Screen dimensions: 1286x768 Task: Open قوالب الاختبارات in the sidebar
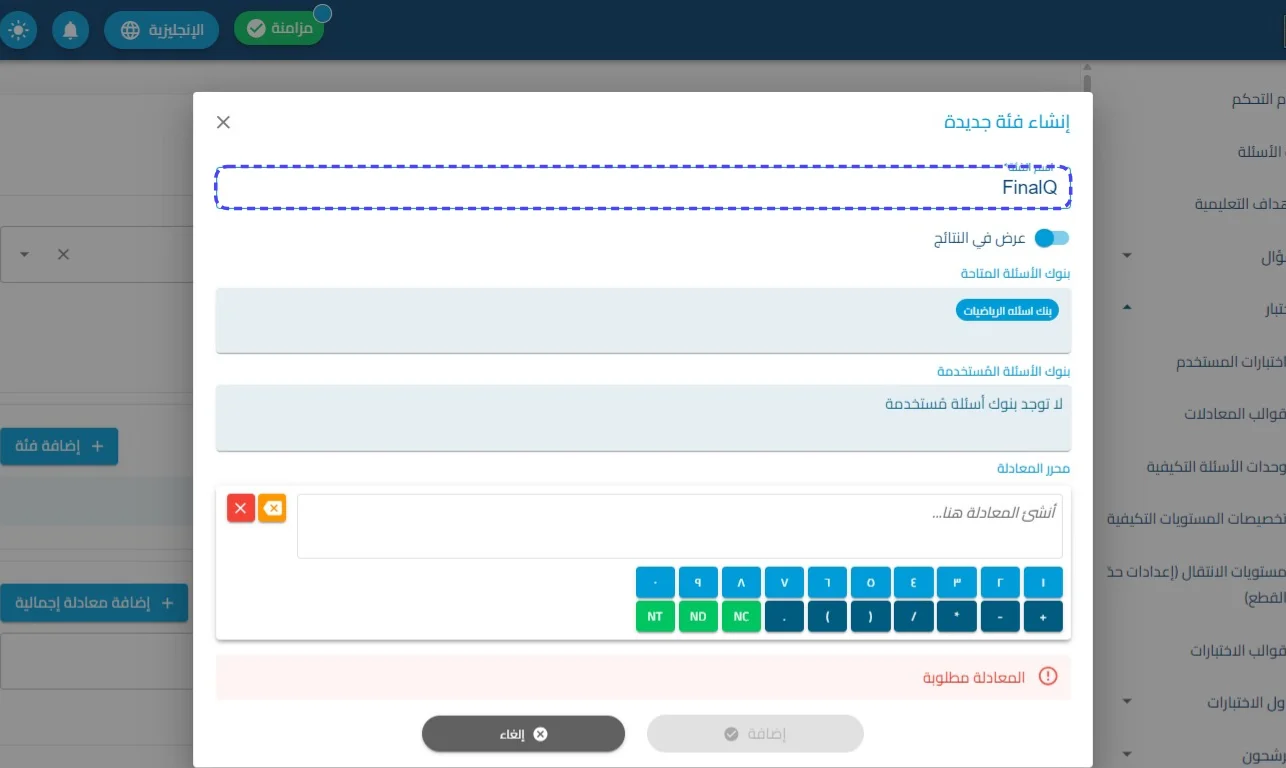[x=1237, y=650]
